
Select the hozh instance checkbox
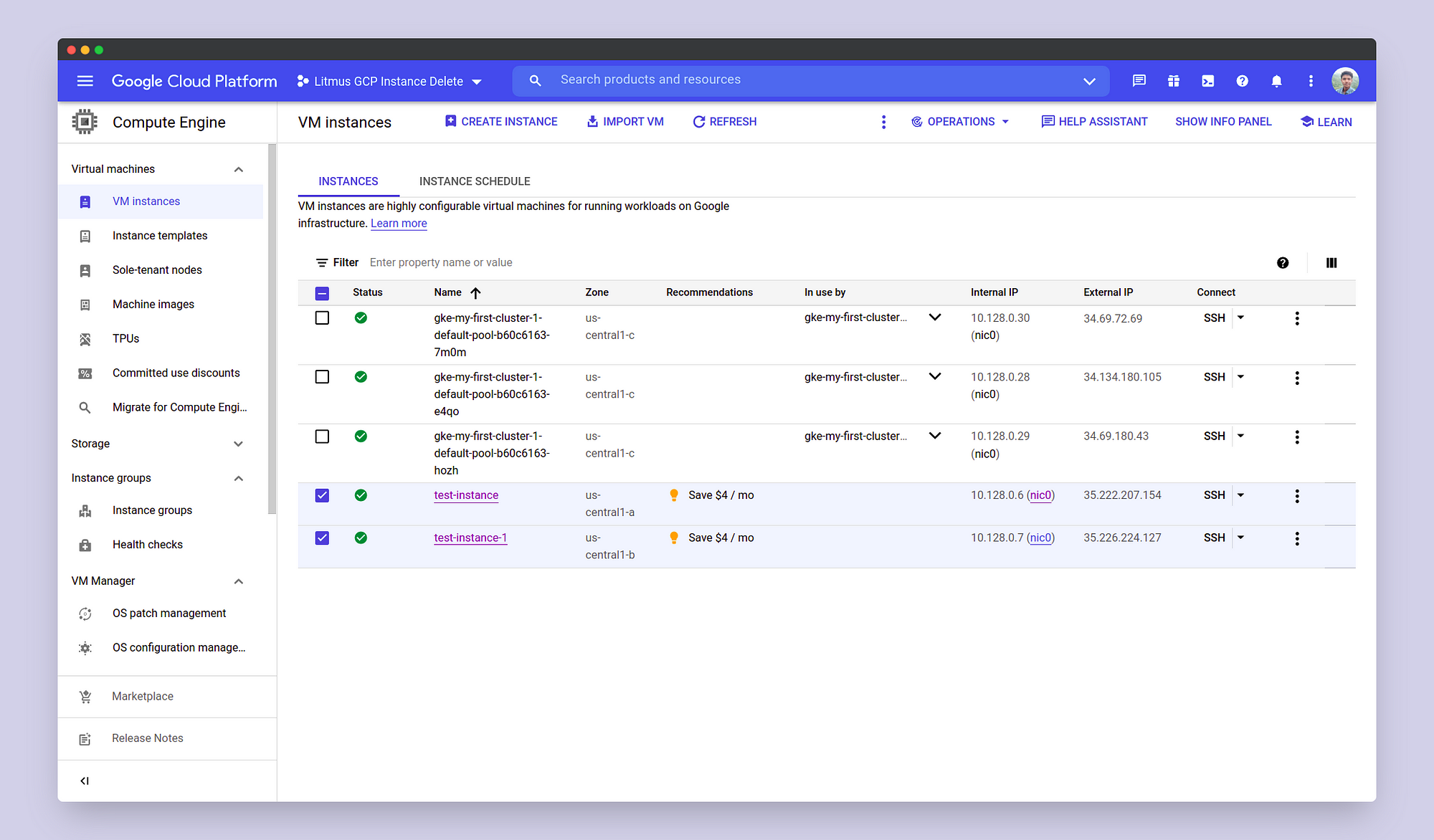tap(322, 436)
